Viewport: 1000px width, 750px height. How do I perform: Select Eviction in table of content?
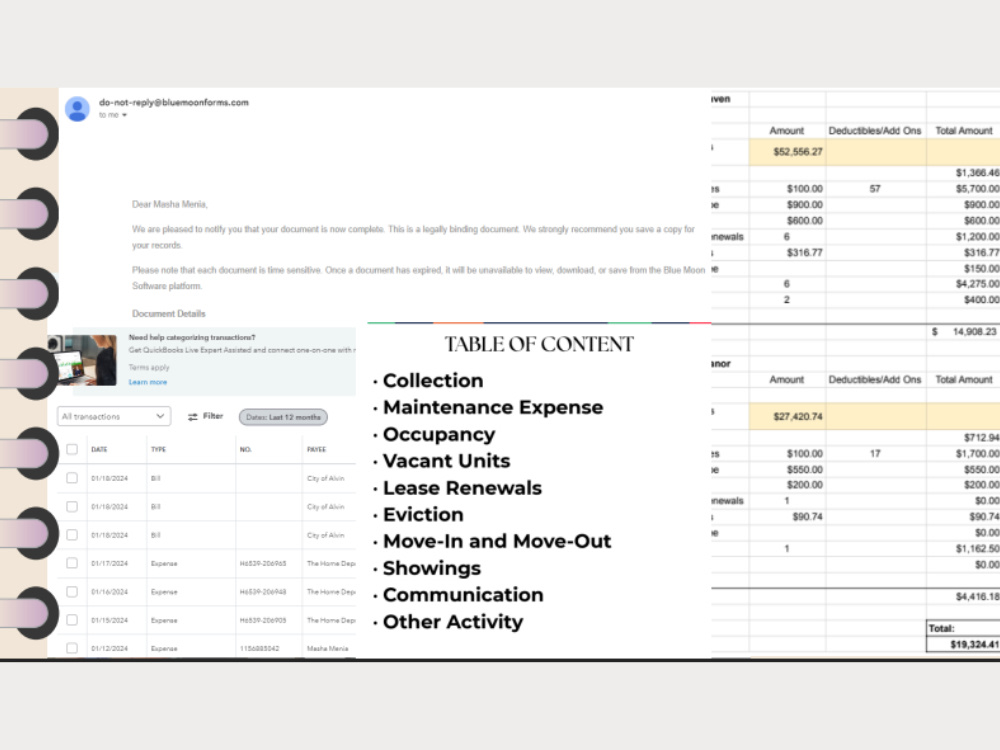[423, 515]
